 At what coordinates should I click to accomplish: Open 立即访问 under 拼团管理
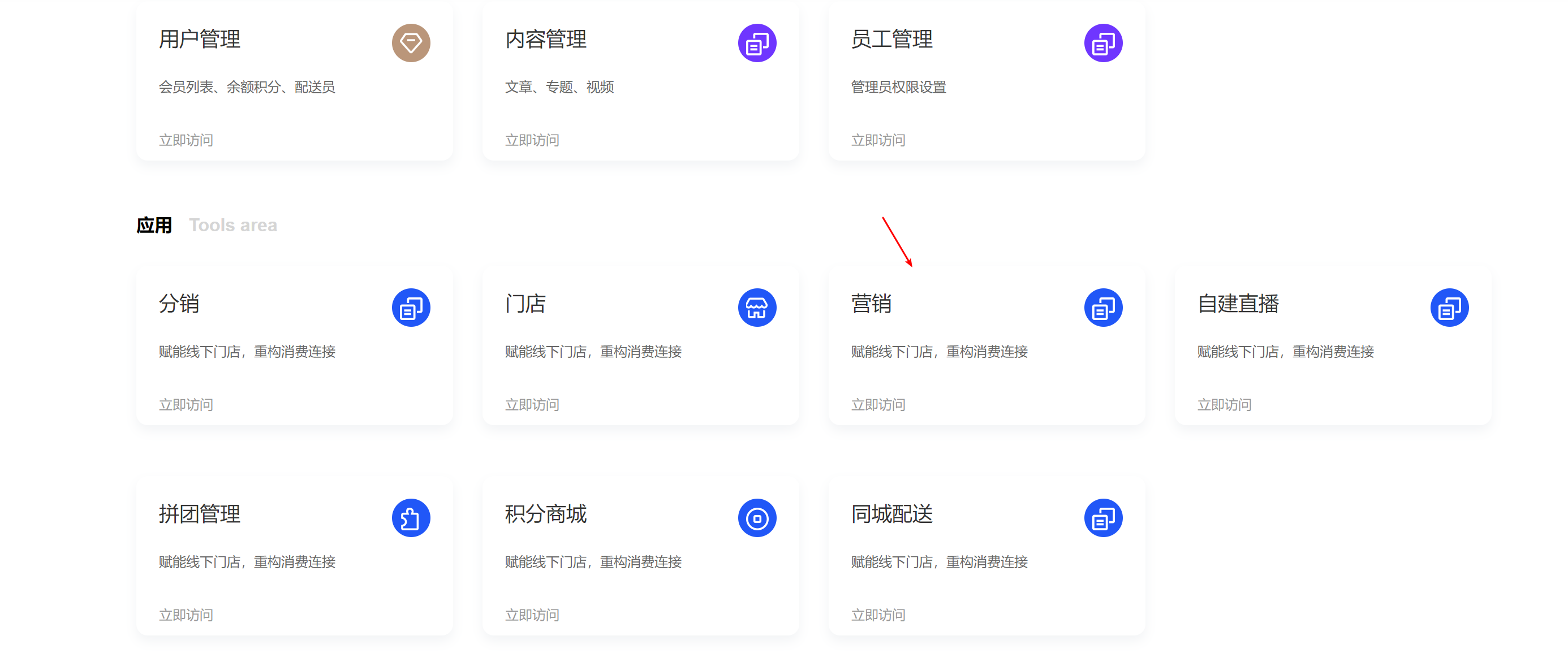coord(186,616)
